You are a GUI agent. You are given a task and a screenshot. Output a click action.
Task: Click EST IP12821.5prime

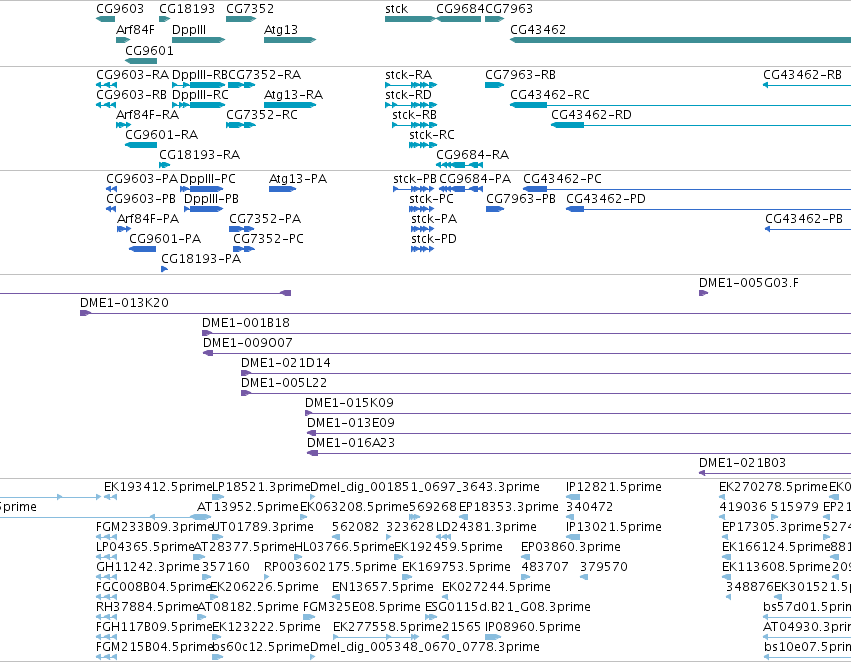pos(614,487)
